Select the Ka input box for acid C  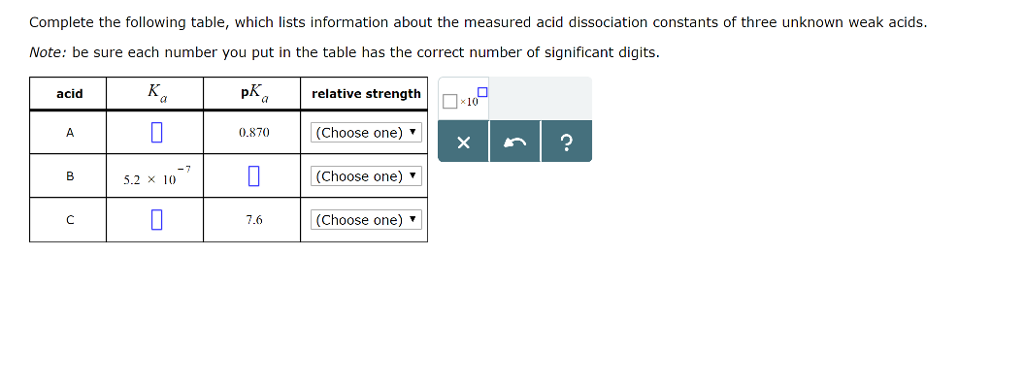tap(155, 219)
